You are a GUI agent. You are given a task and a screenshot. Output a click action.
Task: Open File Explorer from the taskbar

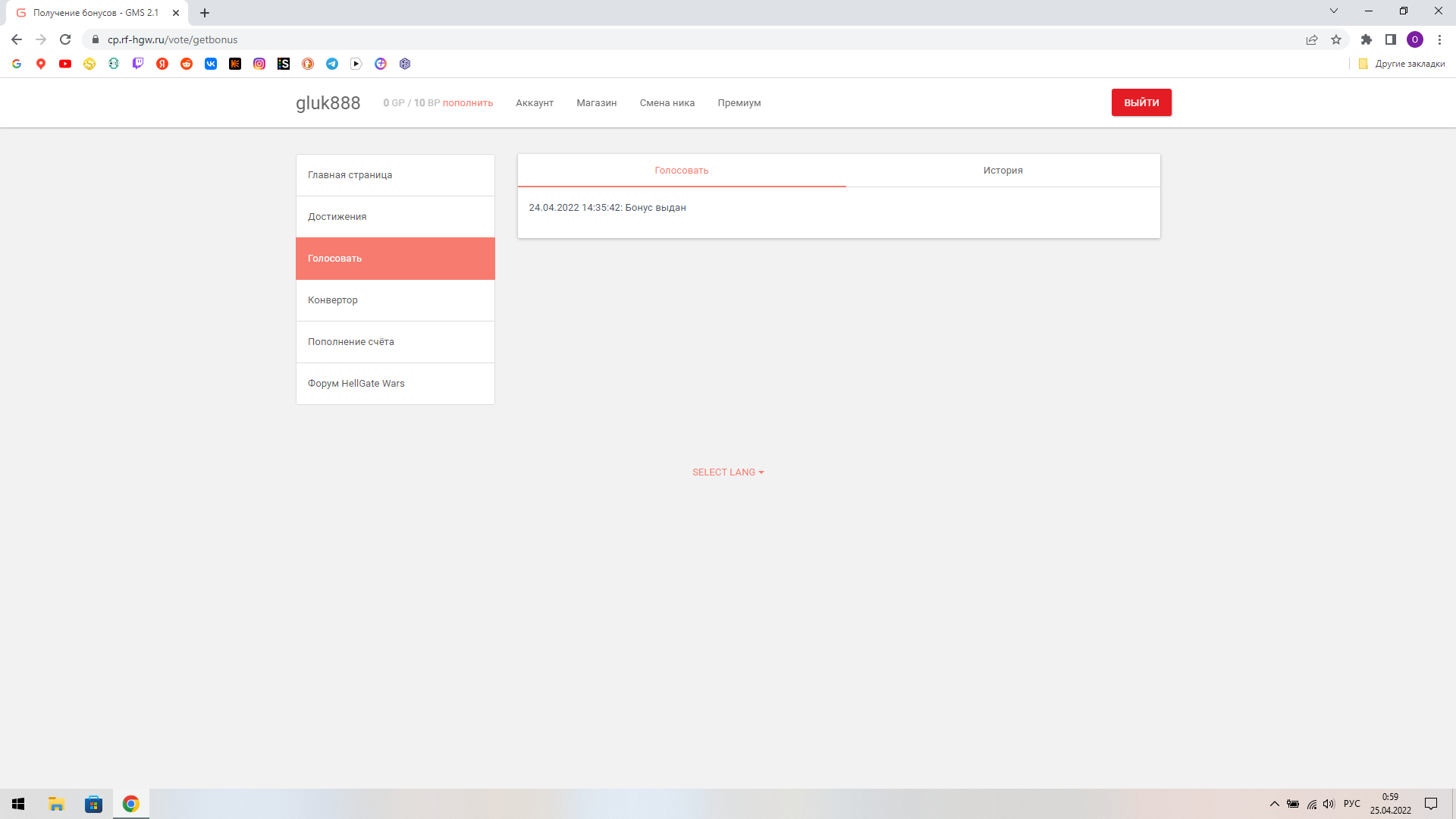pyautogui.click(x=56, y=804)
